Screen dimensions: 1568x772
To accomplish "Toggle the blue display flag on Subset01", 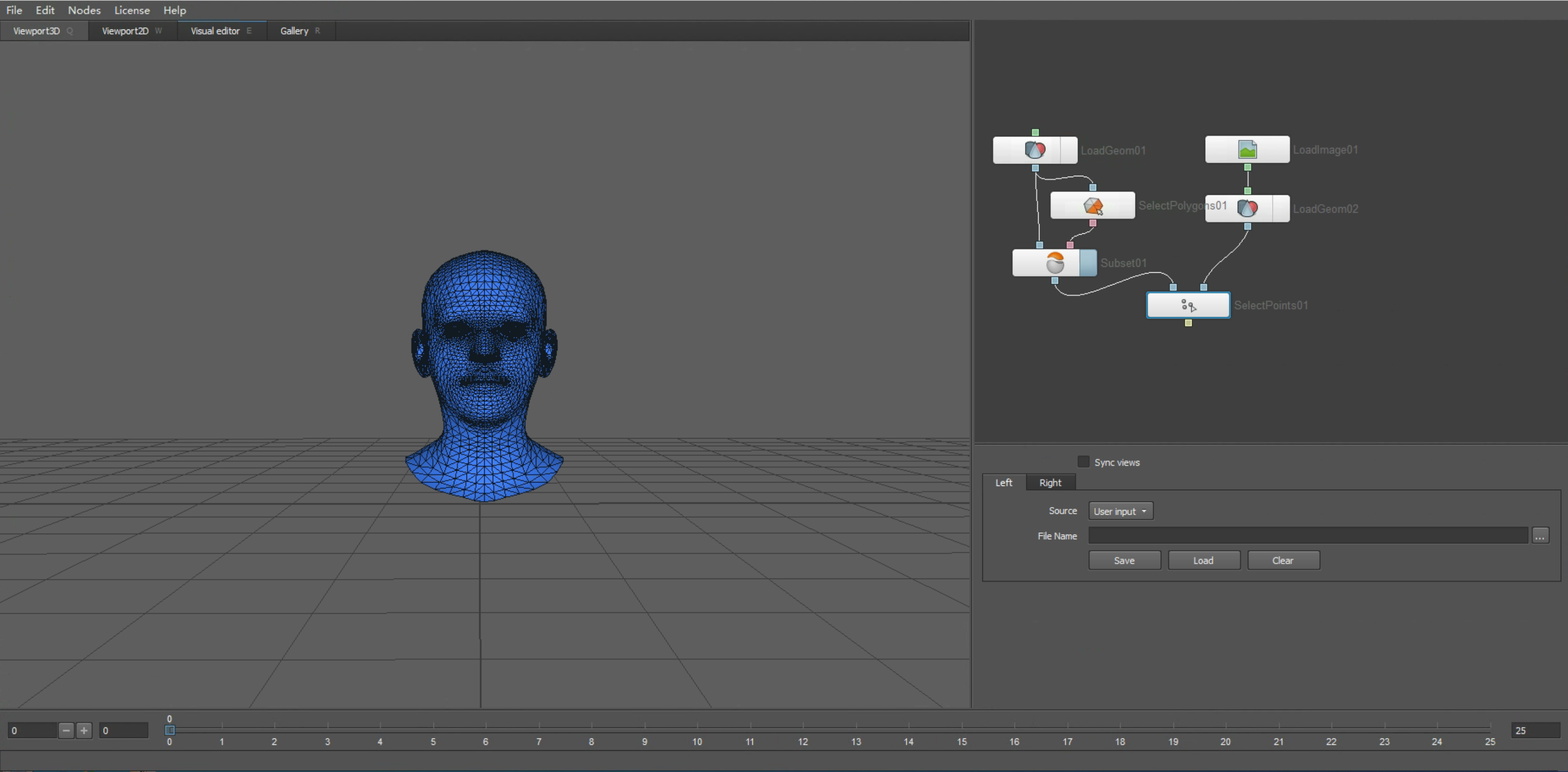I will tap(1088, 263).
